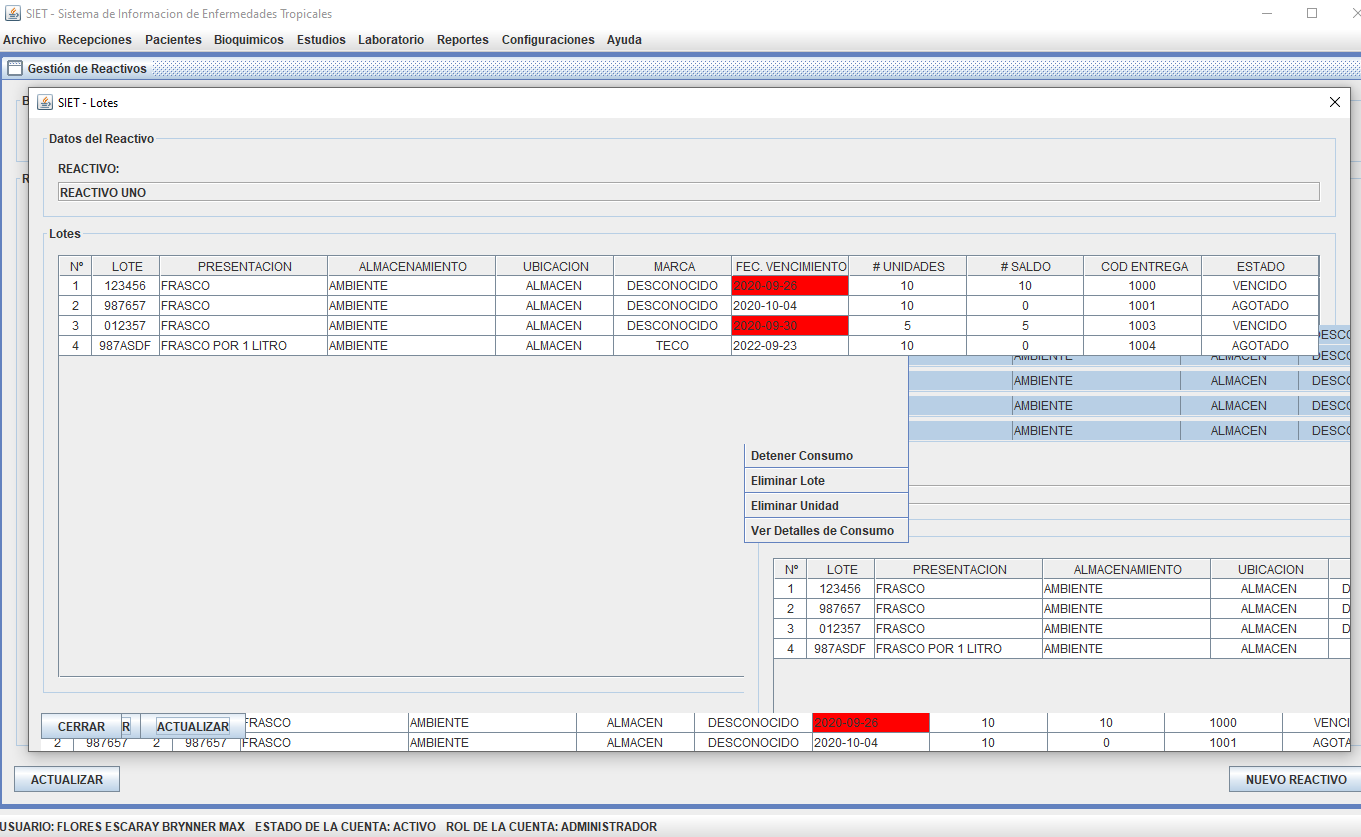This screenshot has width=1361, height=837.
Task: Select lote 012357 in top table
Action: [x=127, y=326]
